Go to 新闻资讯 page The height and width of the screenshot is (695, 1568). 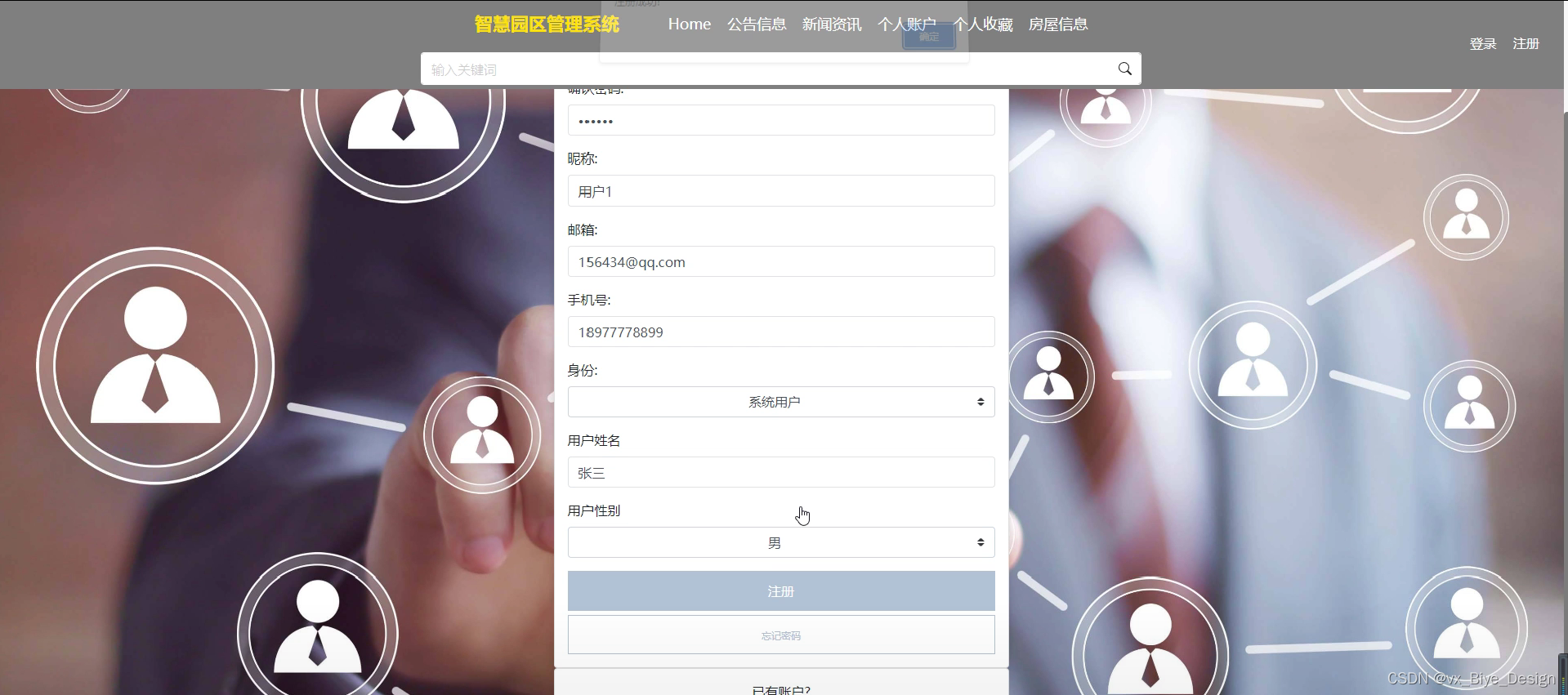(x=832, y=25)
